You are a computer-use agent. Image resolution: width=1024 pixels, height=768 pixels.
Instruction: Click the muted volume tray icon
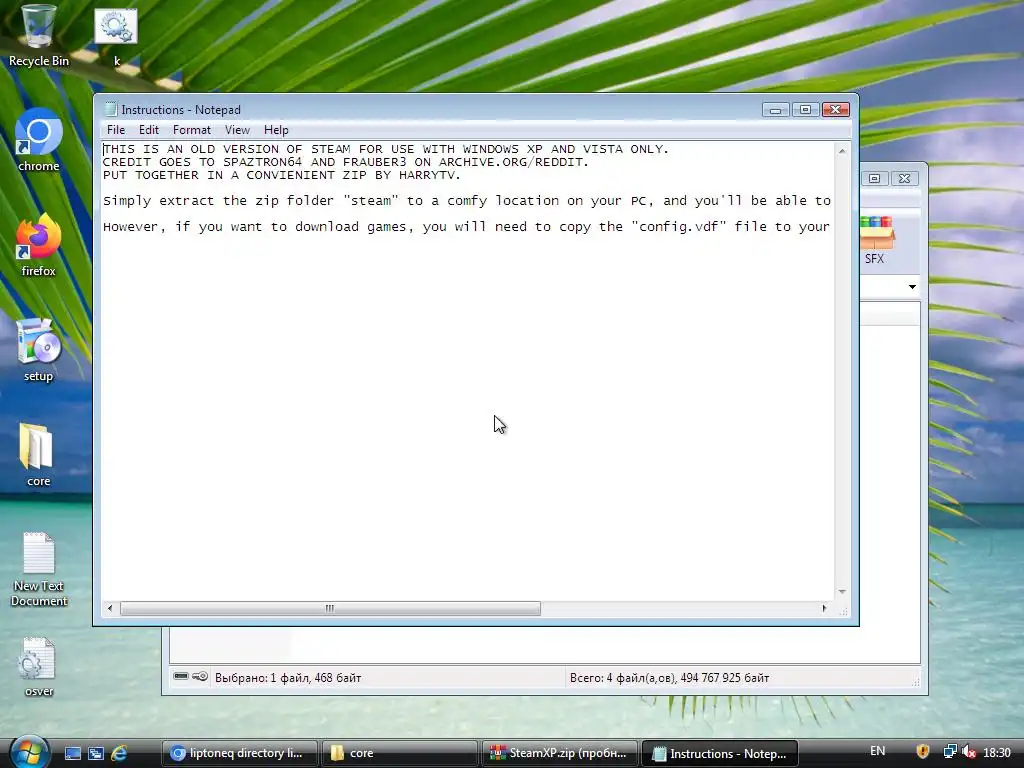point(969,752)
